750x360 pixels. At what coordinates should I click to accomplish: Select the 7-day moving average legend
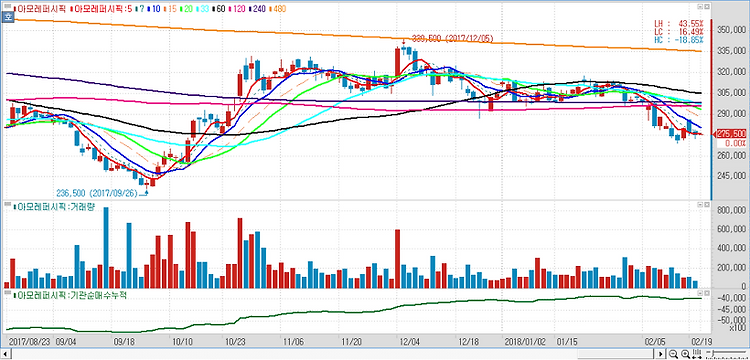[x=140, y=9]
